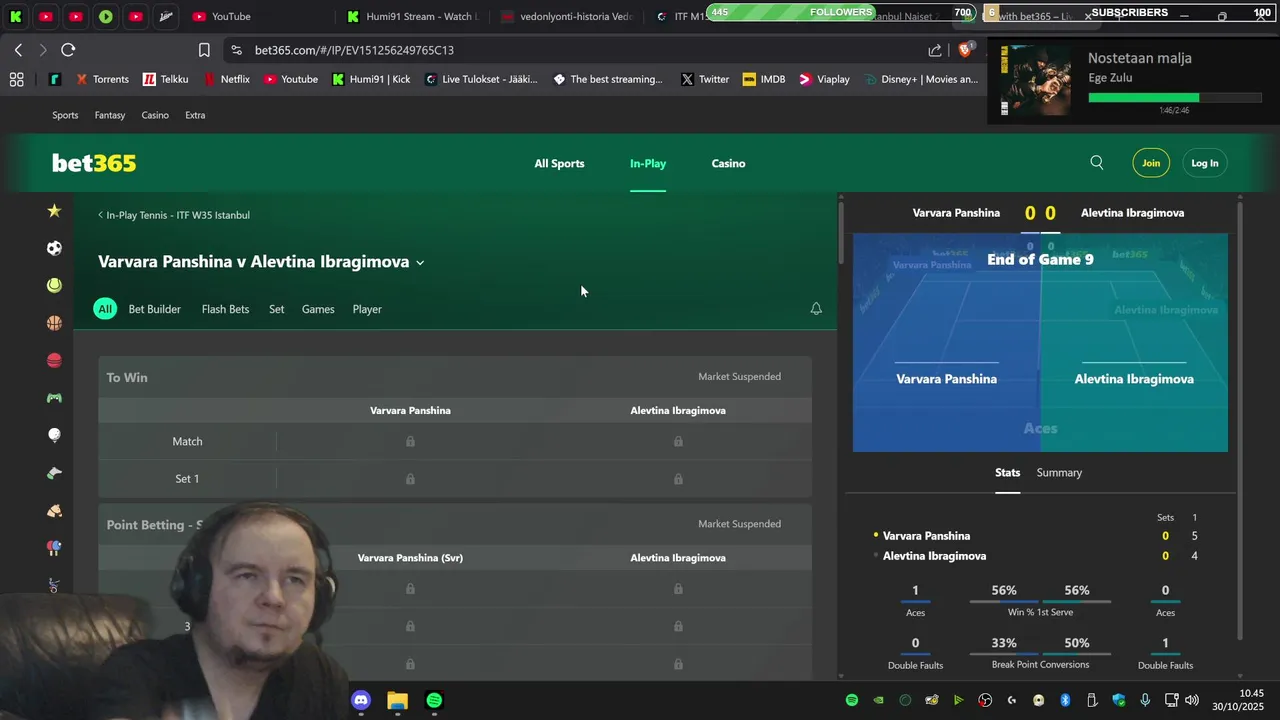Open Bluetooth tray icon

[1065, 701]
